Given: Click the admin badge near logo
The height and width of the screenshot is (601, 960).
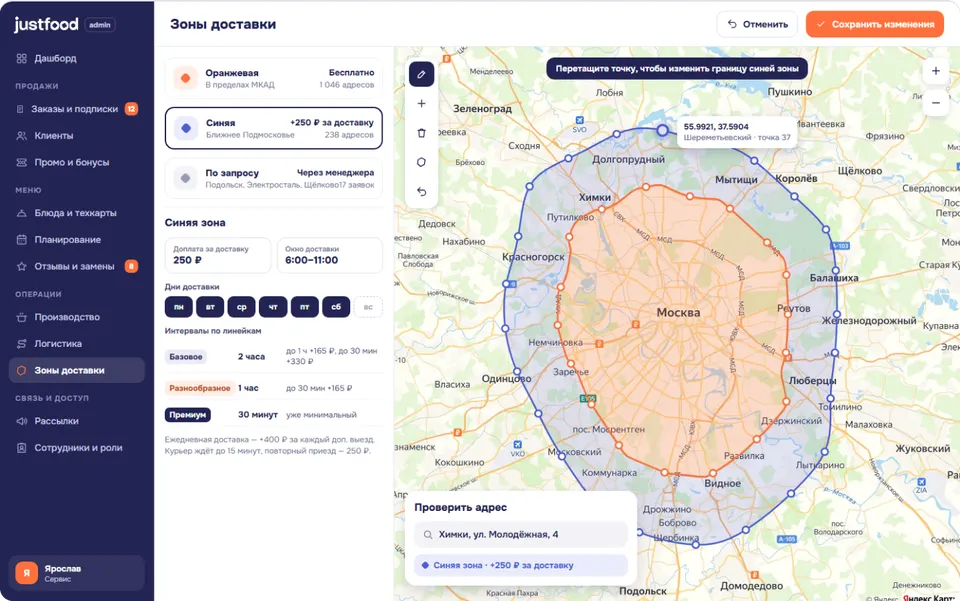Looking at the screenshot, I should (x=100, y=25).
